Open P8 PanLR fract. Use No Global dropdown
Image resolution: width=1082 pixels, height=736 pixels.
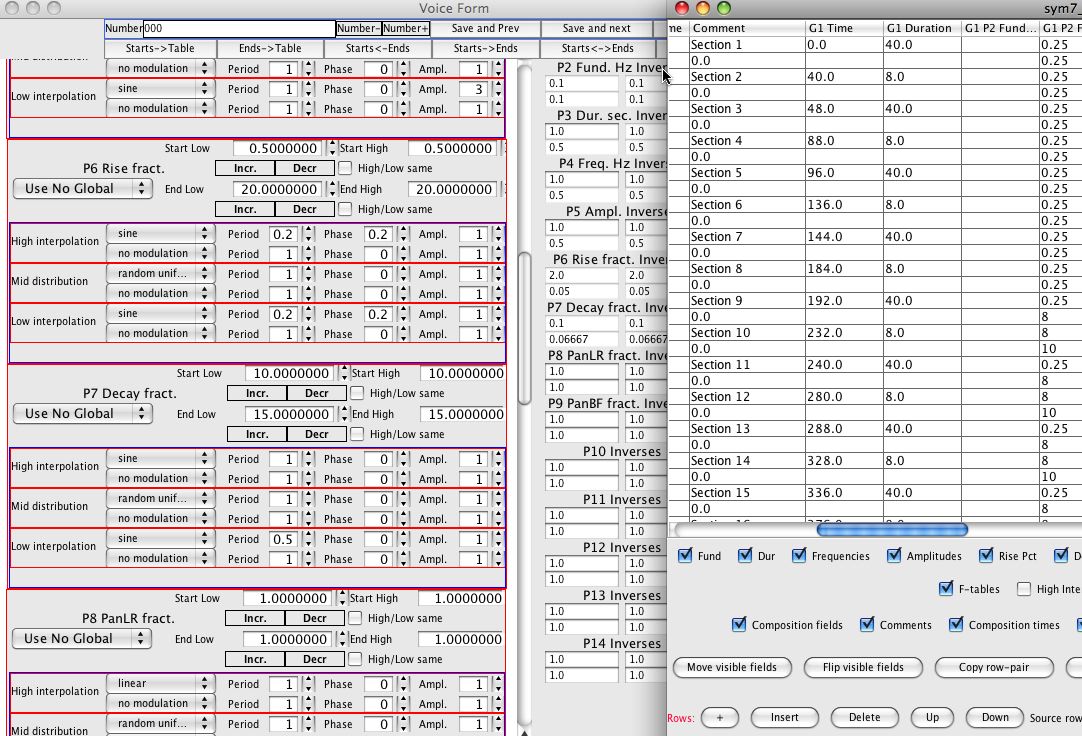pyautogui.click(x=81, y=638)
